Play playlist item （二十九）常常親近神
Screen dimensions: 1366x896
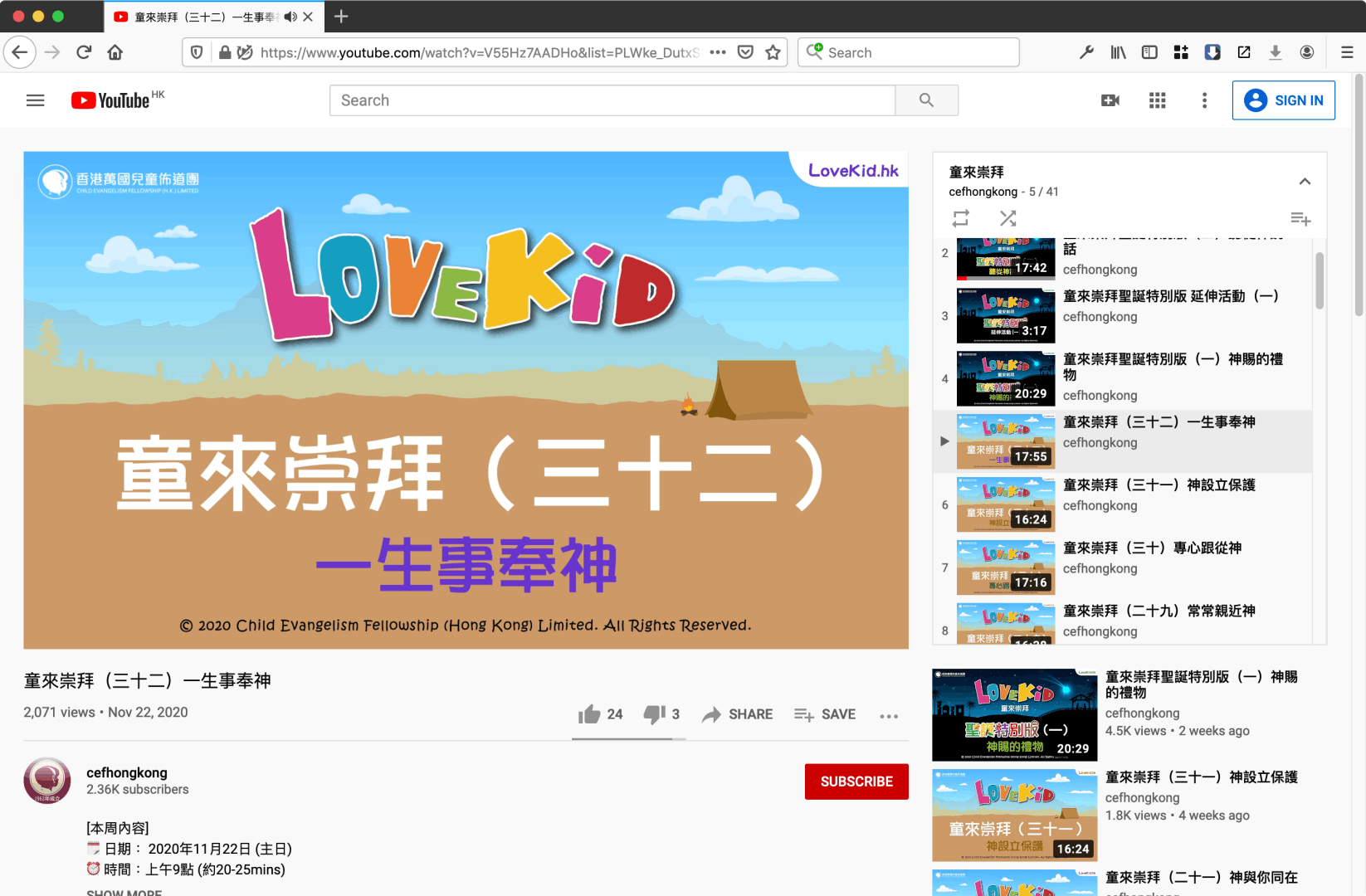tap(1122, 622)
